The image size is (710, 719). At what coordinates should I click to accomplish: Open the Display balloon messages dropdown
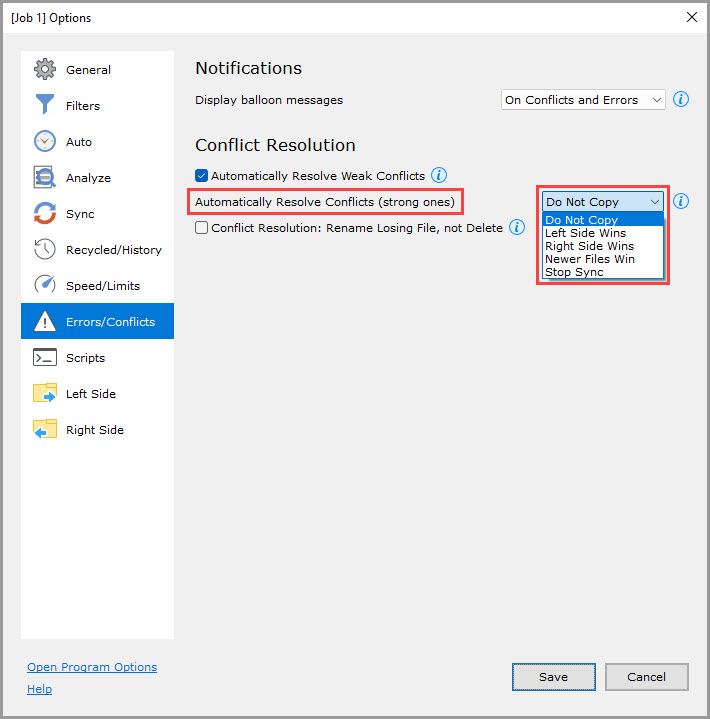pos(583,100)
